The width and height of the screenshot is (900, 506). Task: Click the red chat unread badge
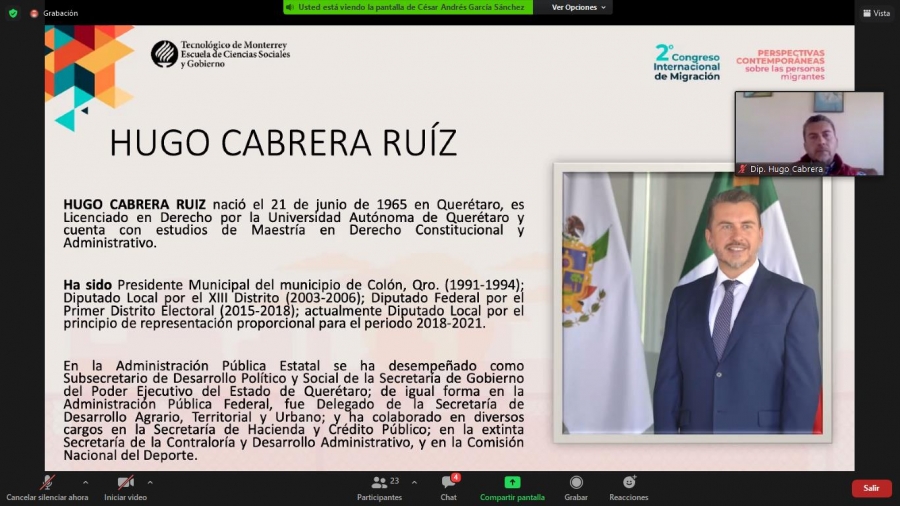tap(456, 477)
